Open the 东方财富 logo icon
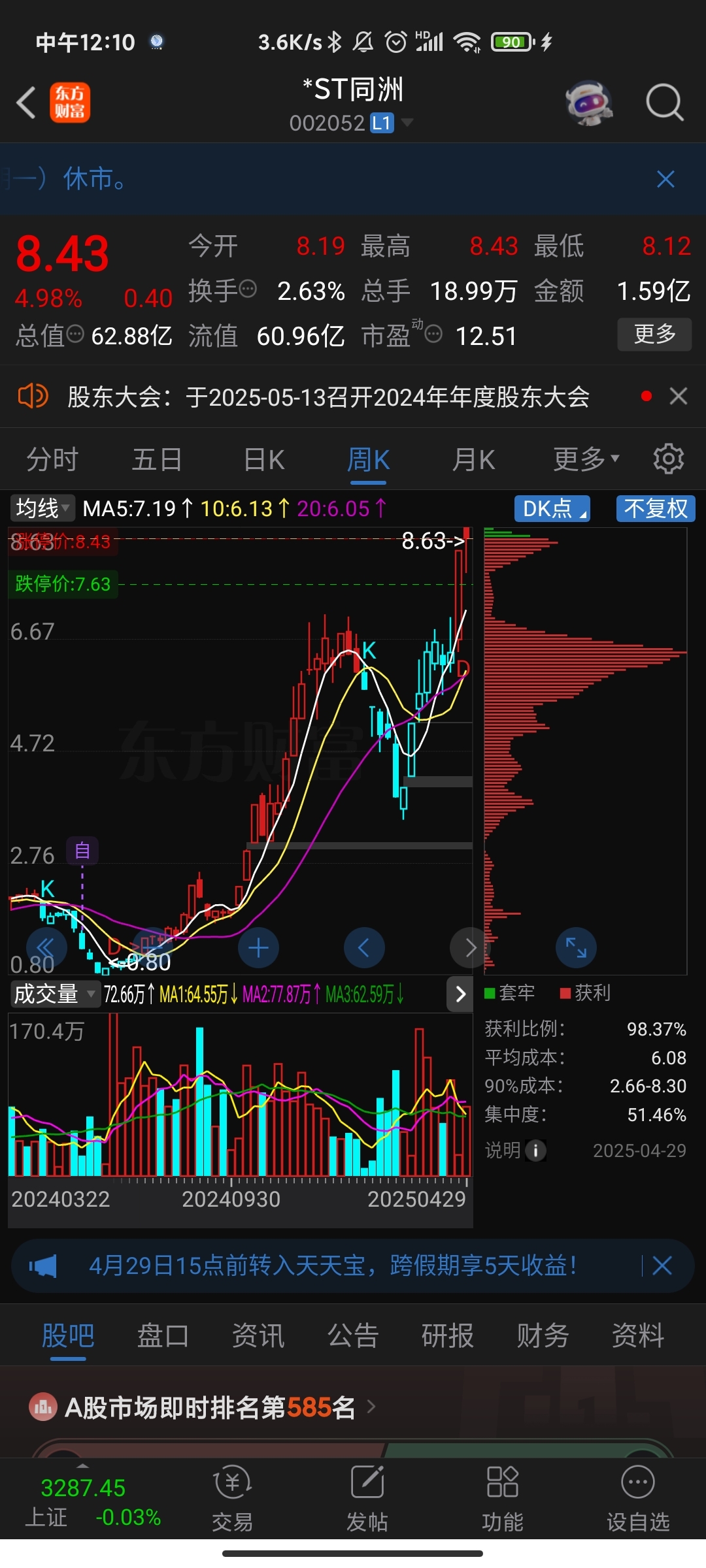 70,103
